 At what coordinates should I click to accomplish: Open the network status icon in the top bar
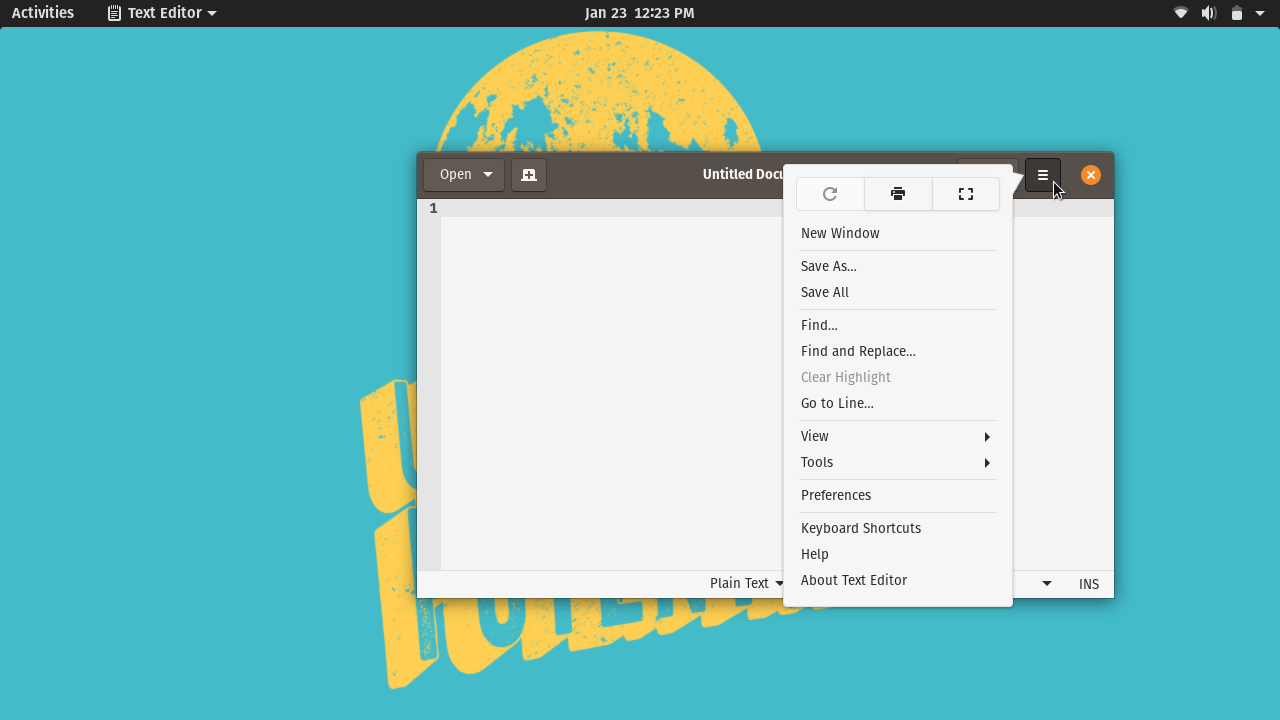(x=1181, y=13)
